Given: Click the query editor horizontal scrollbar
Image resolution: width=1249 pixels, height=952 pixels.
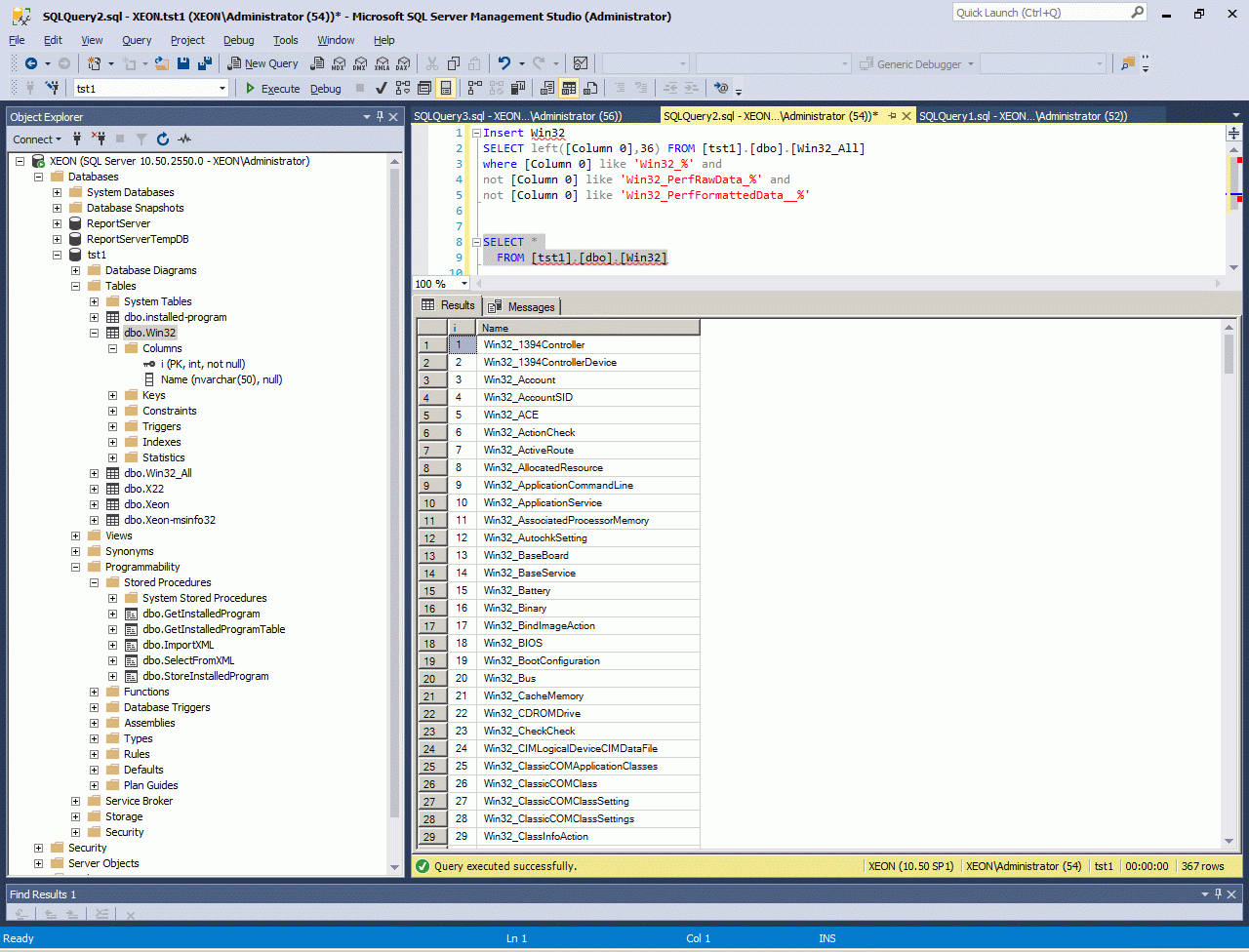Looking at the screenshot, I should point(846,284).
